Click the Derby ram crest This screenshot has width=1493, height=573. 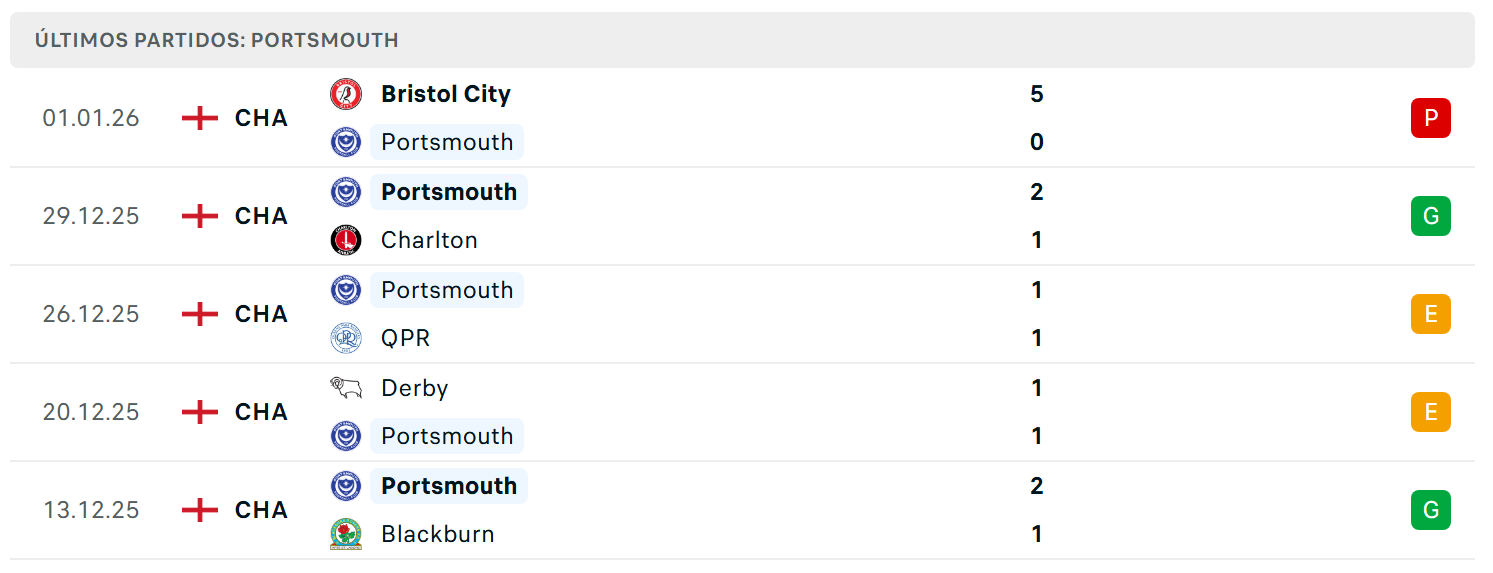click(346, 388)
